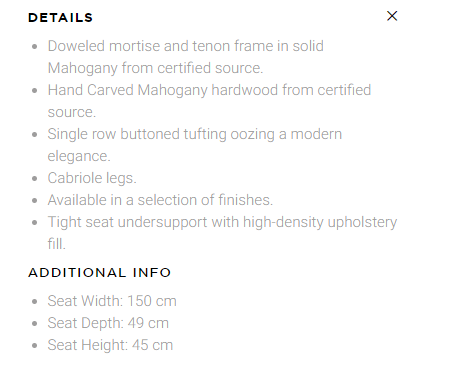Click the ADDITIONAL INFO heading
454x369 pixels.
click(x=99, y=273)
